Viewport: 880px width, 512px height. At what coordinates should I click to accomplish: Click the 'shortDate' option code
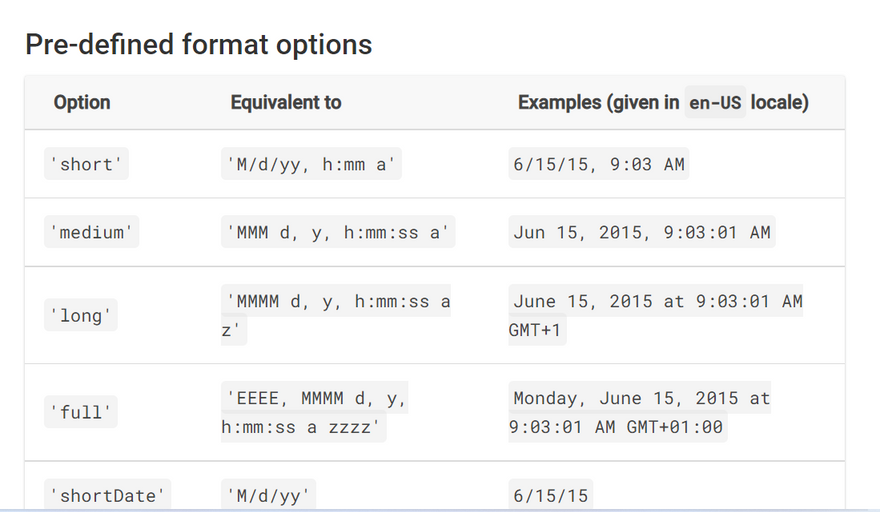pos(108,494)
